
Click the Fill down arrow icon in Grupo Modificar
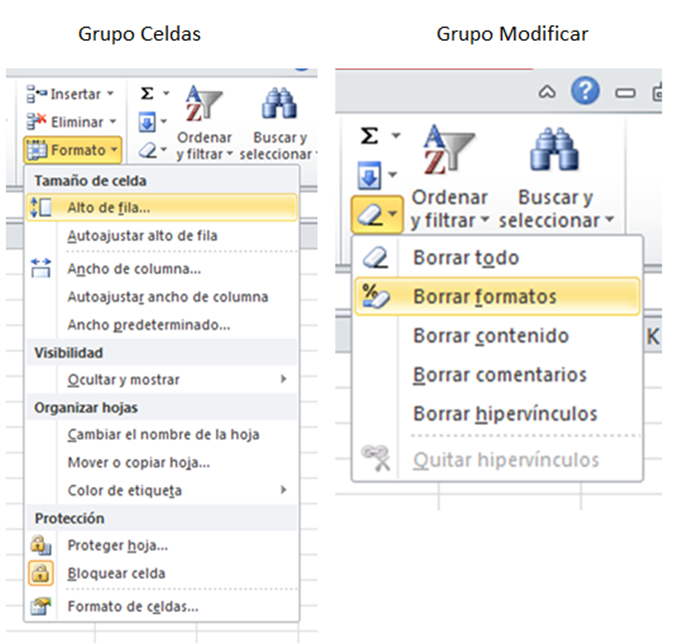367,177
